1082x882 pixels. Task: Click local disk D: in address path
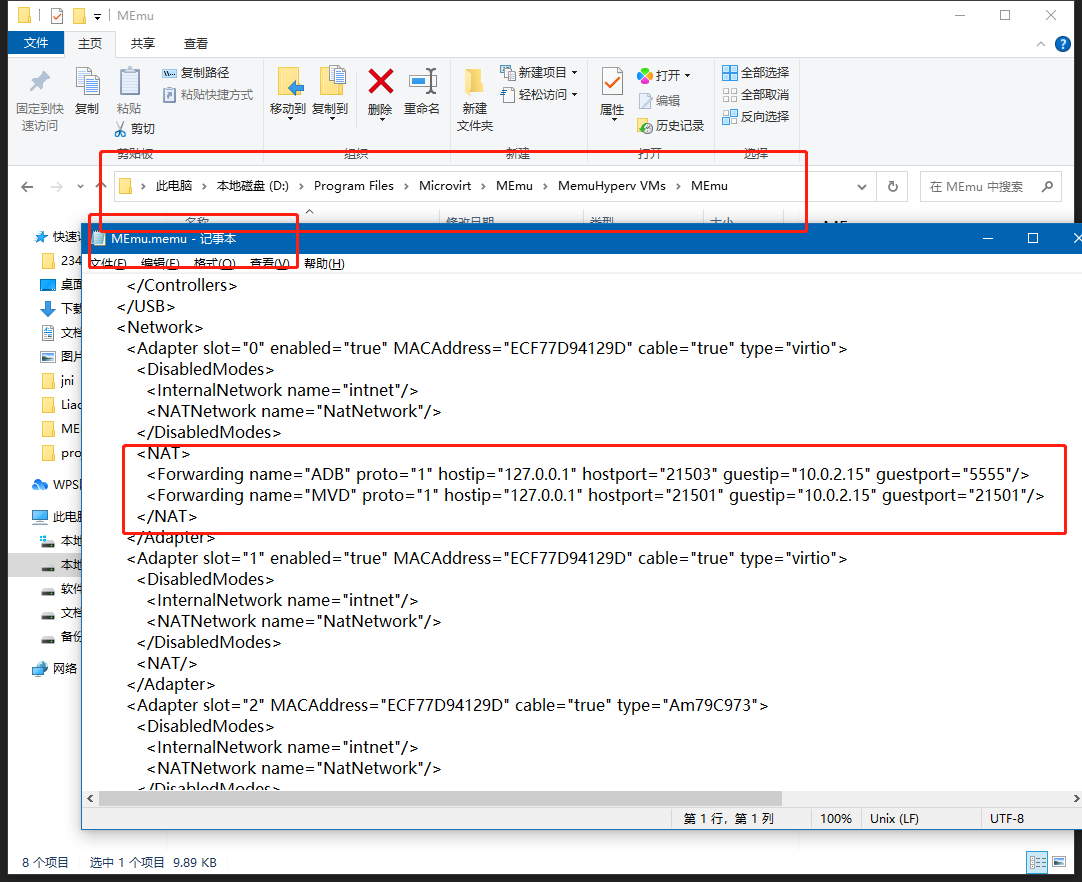pyautogui.click(x=253, y=186)
